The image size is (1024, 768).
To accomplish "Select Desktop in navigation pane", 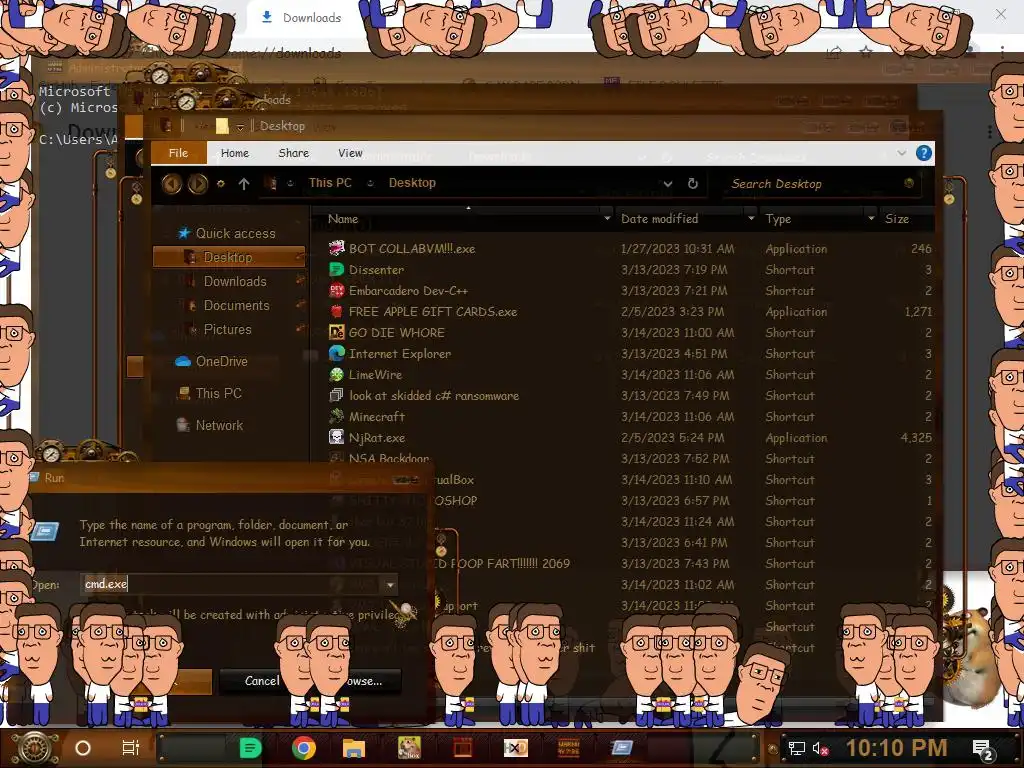I will pos(229,257).
